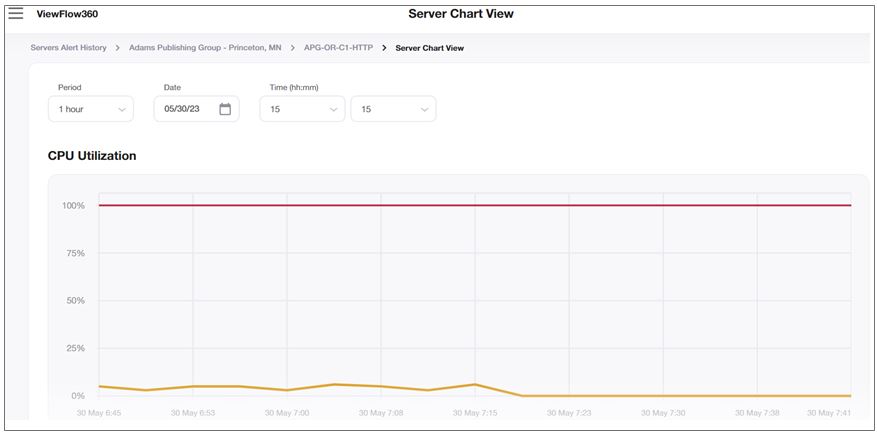Click the 05/30/23 date input field
This screenshot has width=877, height=435.
point(186,109)
